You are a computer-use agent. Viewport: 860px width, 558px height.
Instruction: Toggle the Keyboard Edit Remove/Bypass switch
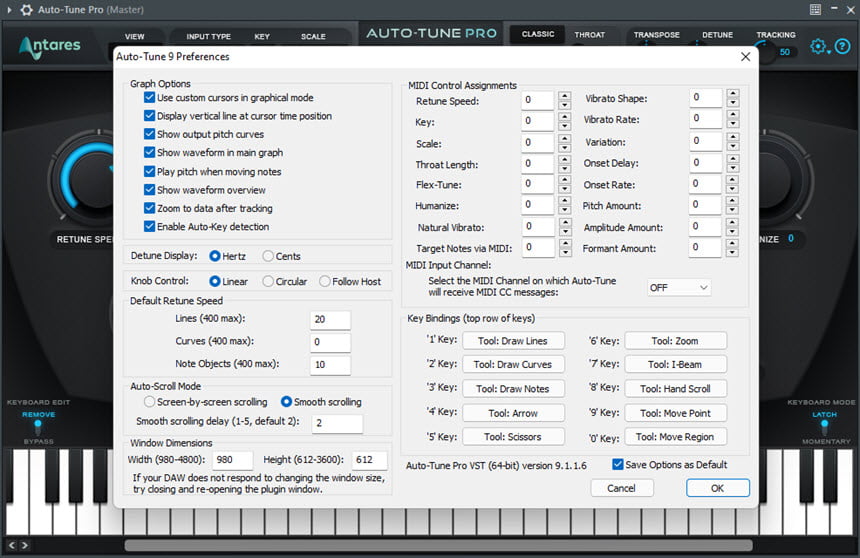coord(38,428)
